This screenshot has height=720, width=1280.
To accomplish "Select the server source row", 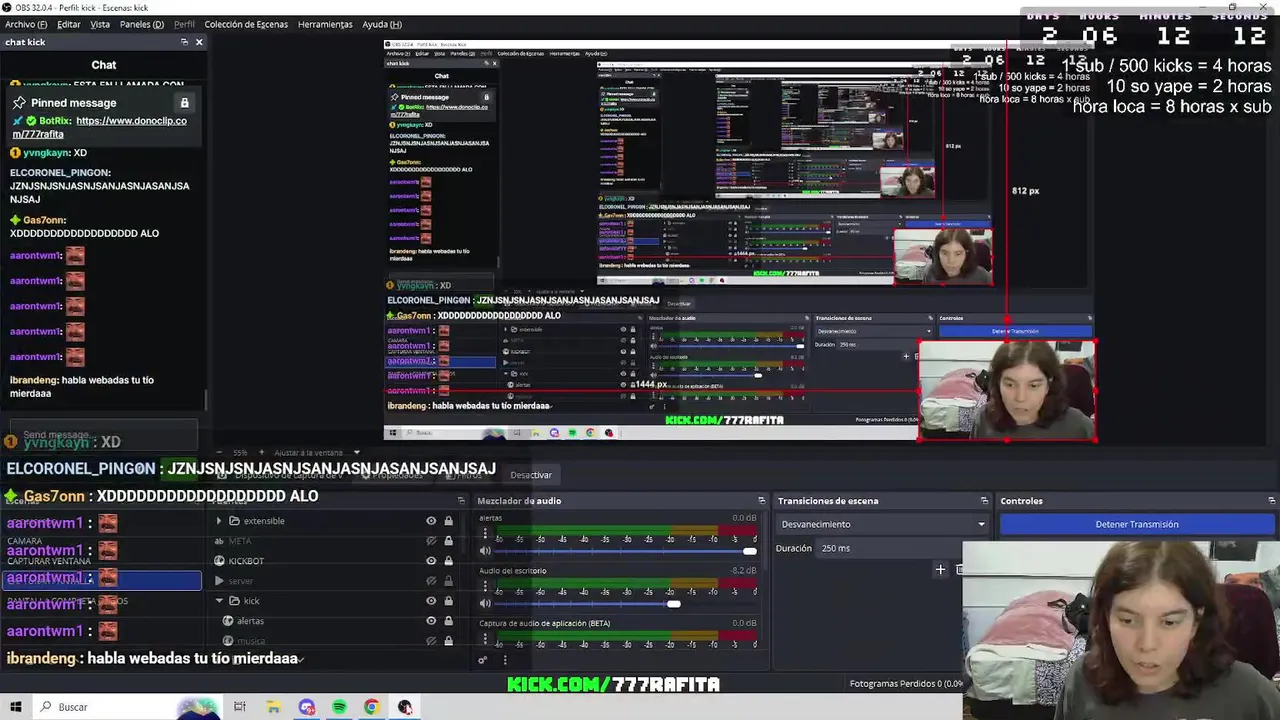I will (334, 581).
